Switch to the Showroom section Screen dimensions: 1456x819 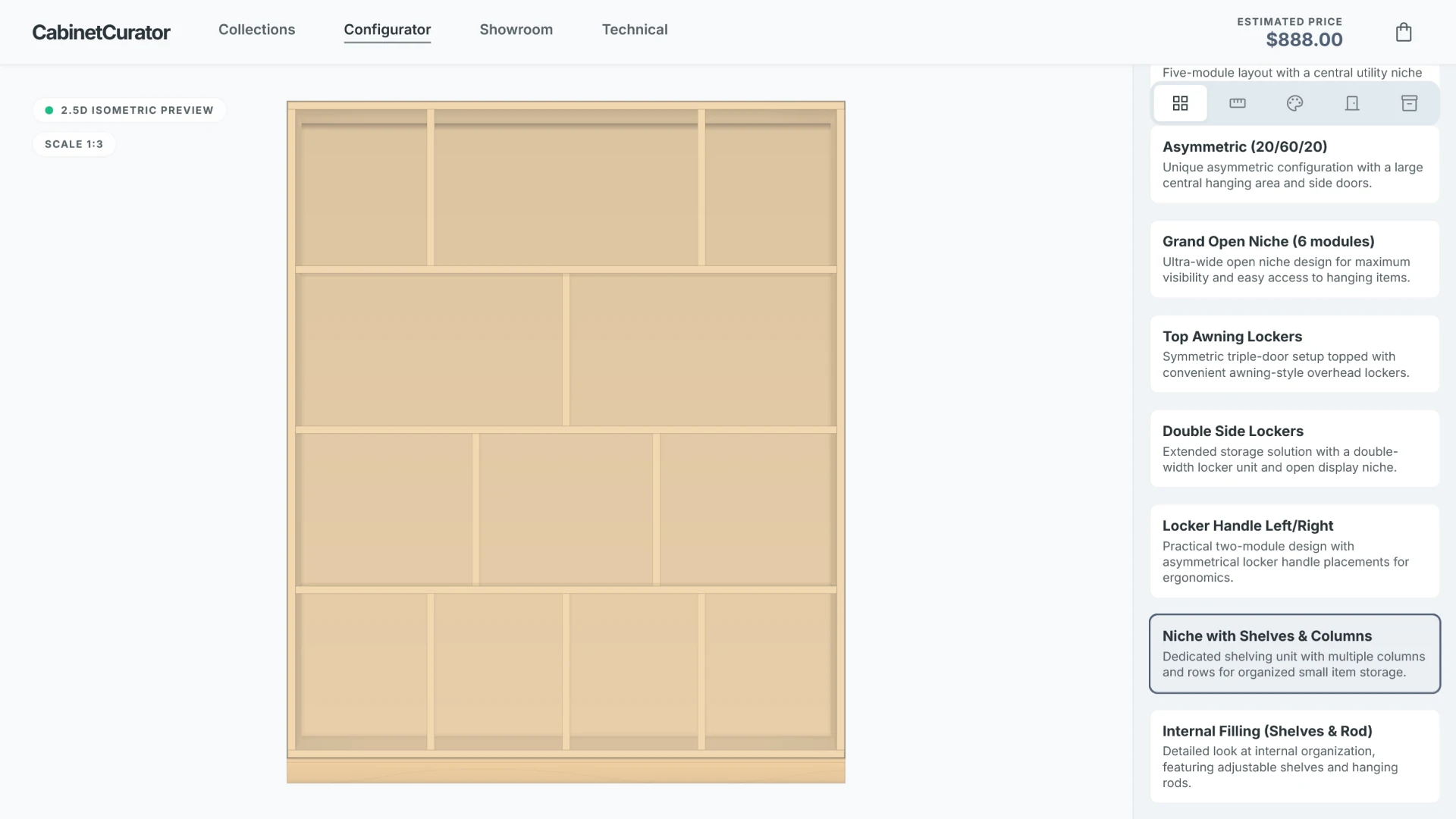[x=516, y=30]
